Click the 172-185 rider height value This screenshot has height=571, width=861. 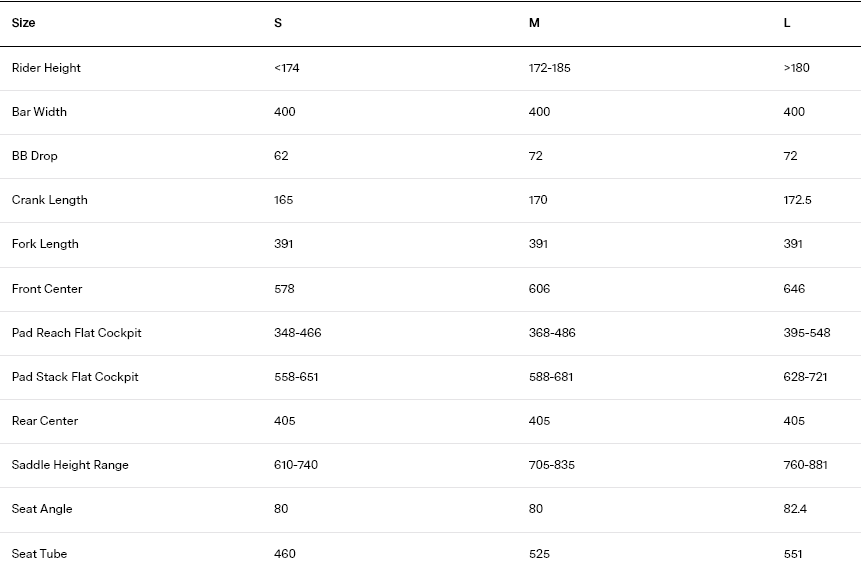(x=550, y=68)
